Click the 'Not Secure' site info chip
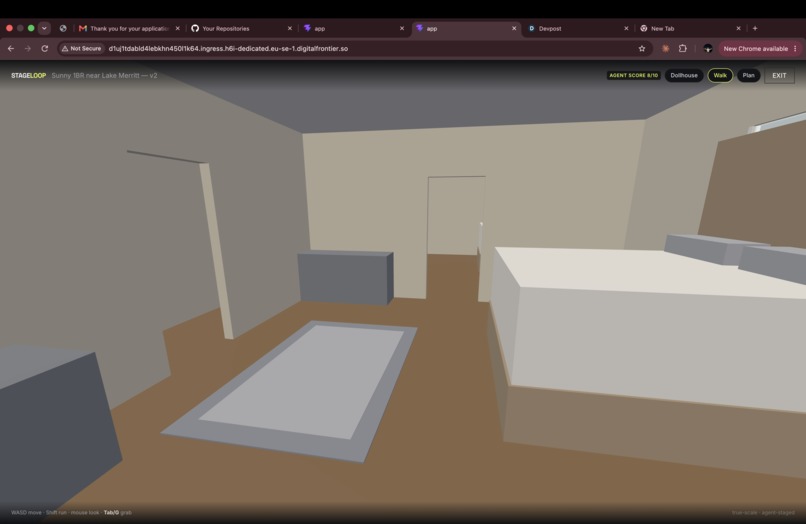This screenshot has height=524, width=806. click(81, 48)
